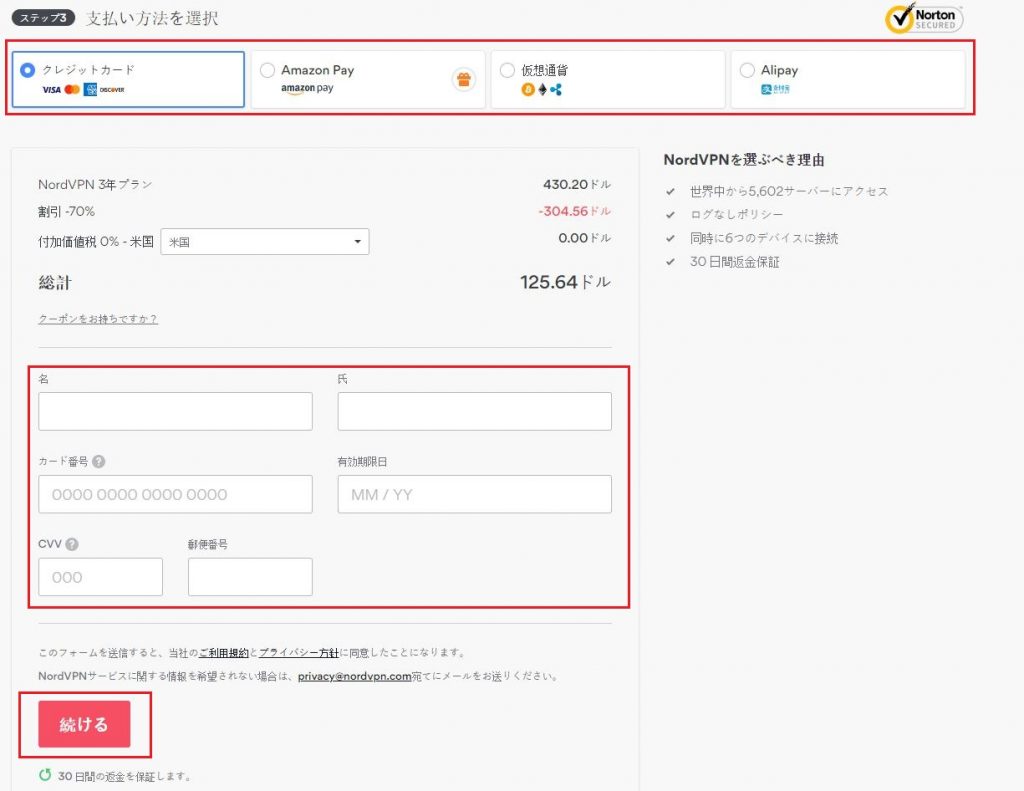Select the credit card radio button
The image size is (1024, 791).
pyautogui.click(x=27, y=70)
